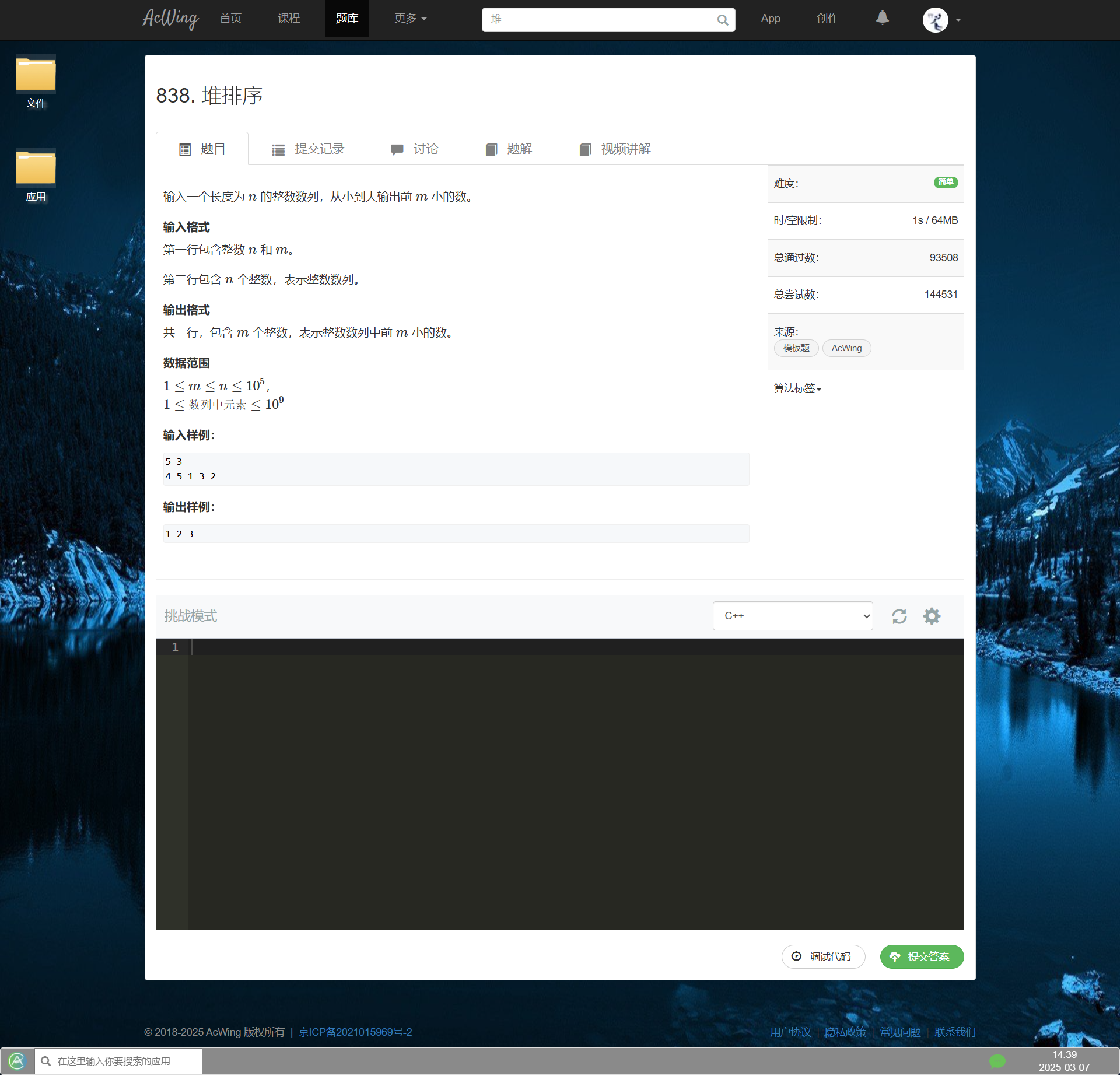Click the 挑战模式 label
The image size is (1120, 1076).
point(190,616)
